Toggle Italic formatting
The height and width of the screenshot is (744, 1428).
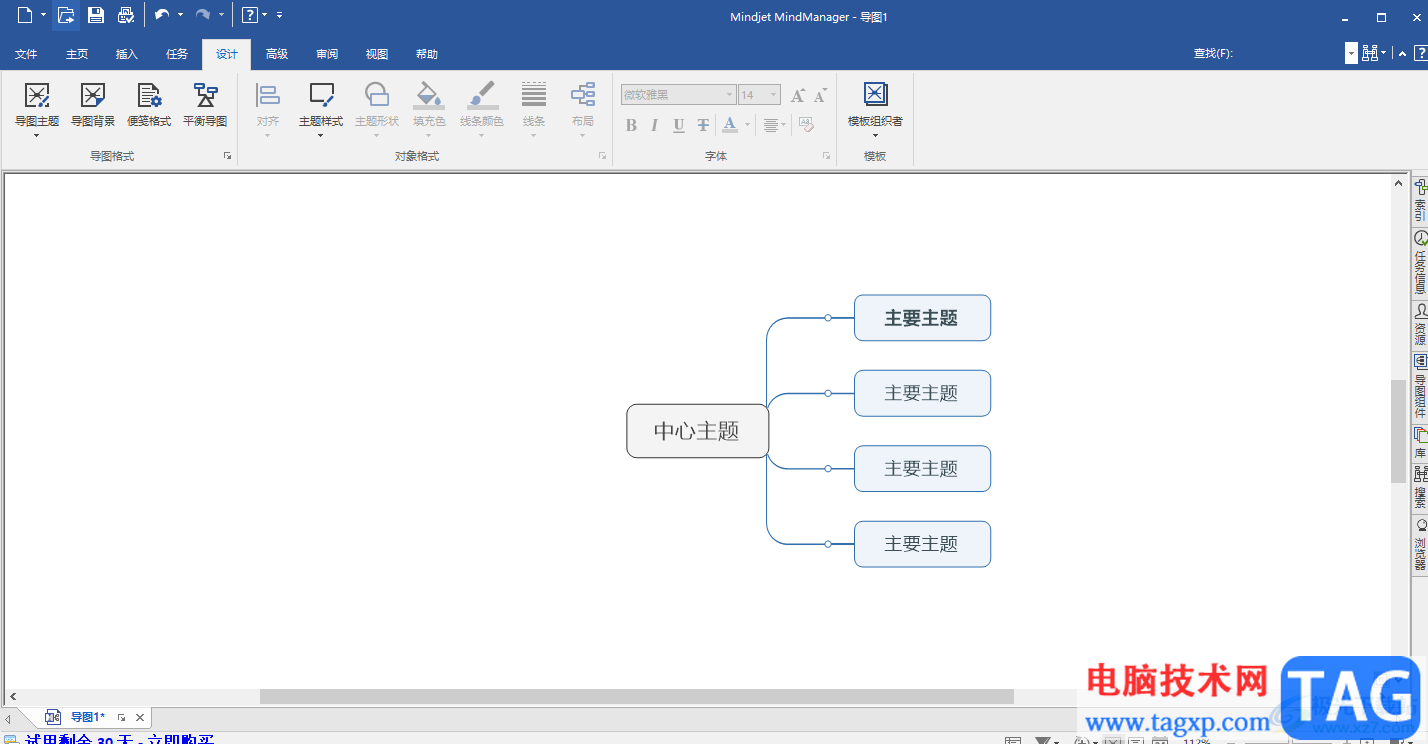[x=655, y=125]
